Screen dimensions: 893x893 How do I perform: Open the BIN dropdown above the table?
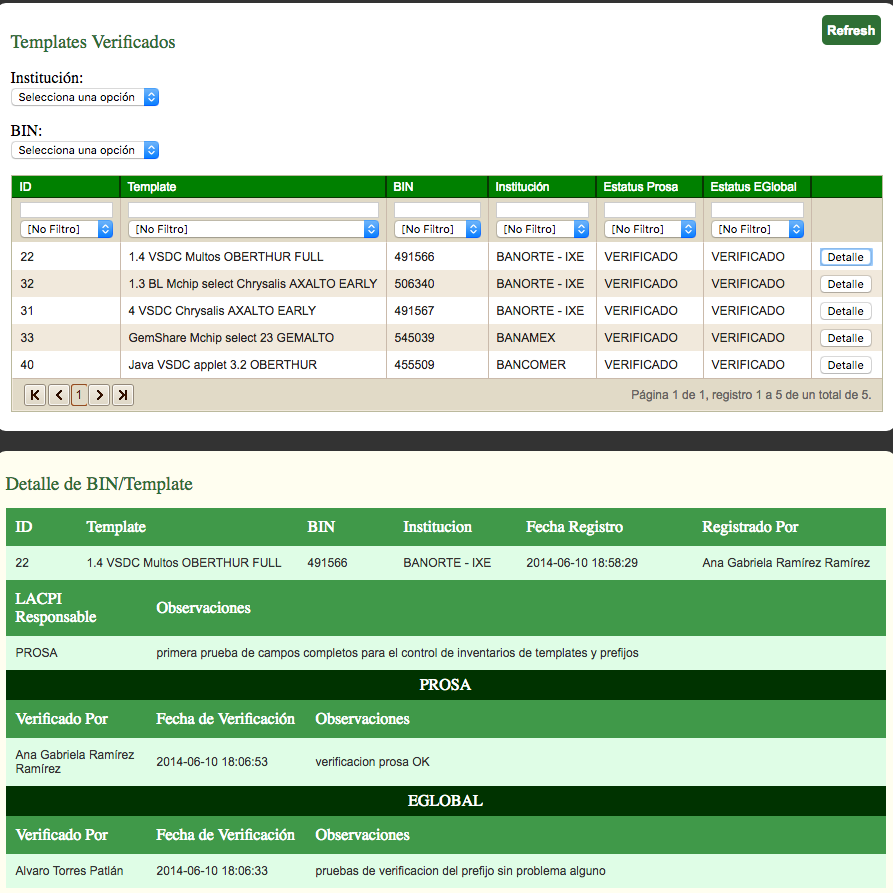[85, 150]
